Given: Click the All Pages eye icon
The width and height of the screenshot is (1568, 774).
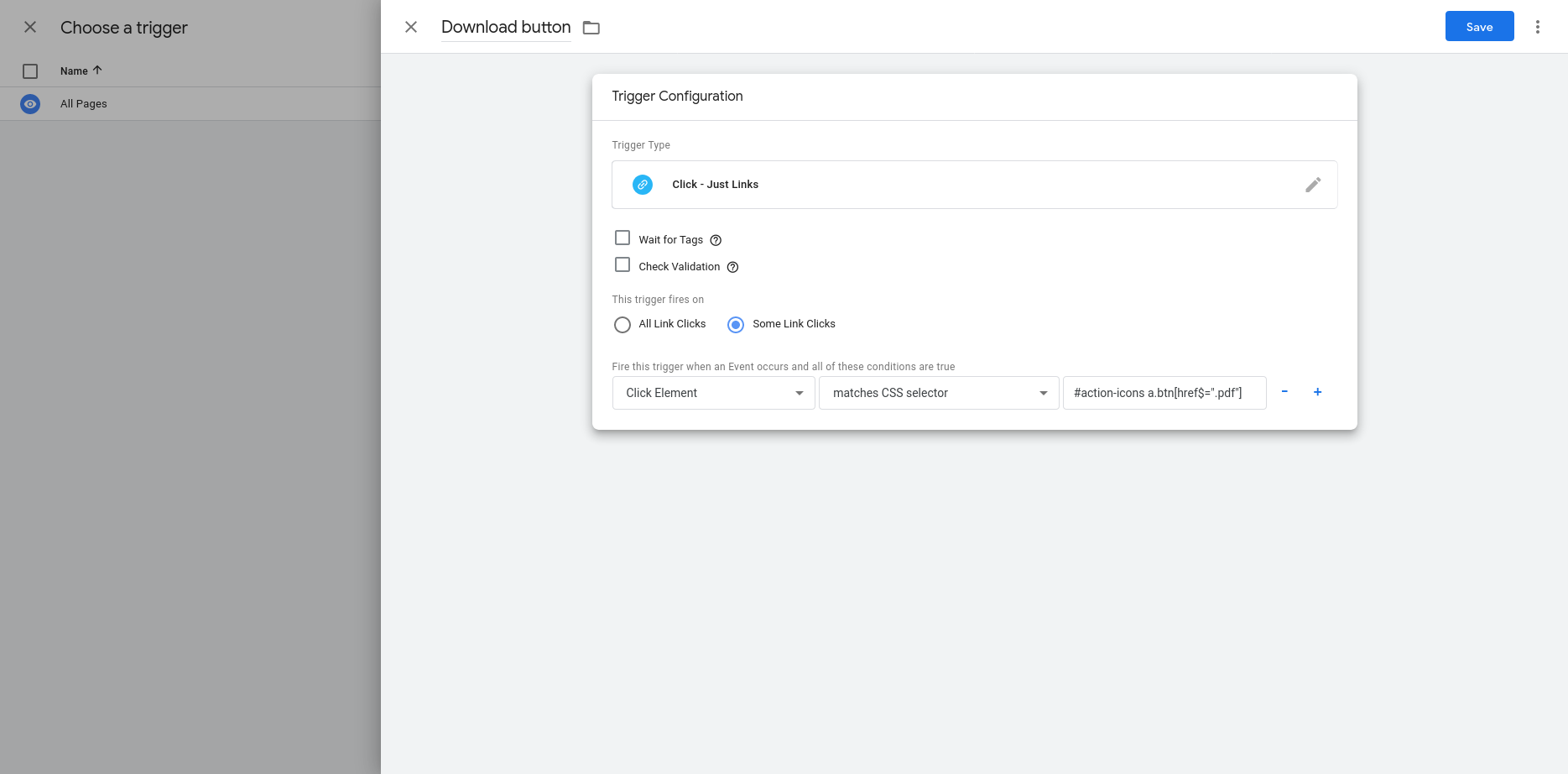Looking at the screenshot, I should (30, 104).
